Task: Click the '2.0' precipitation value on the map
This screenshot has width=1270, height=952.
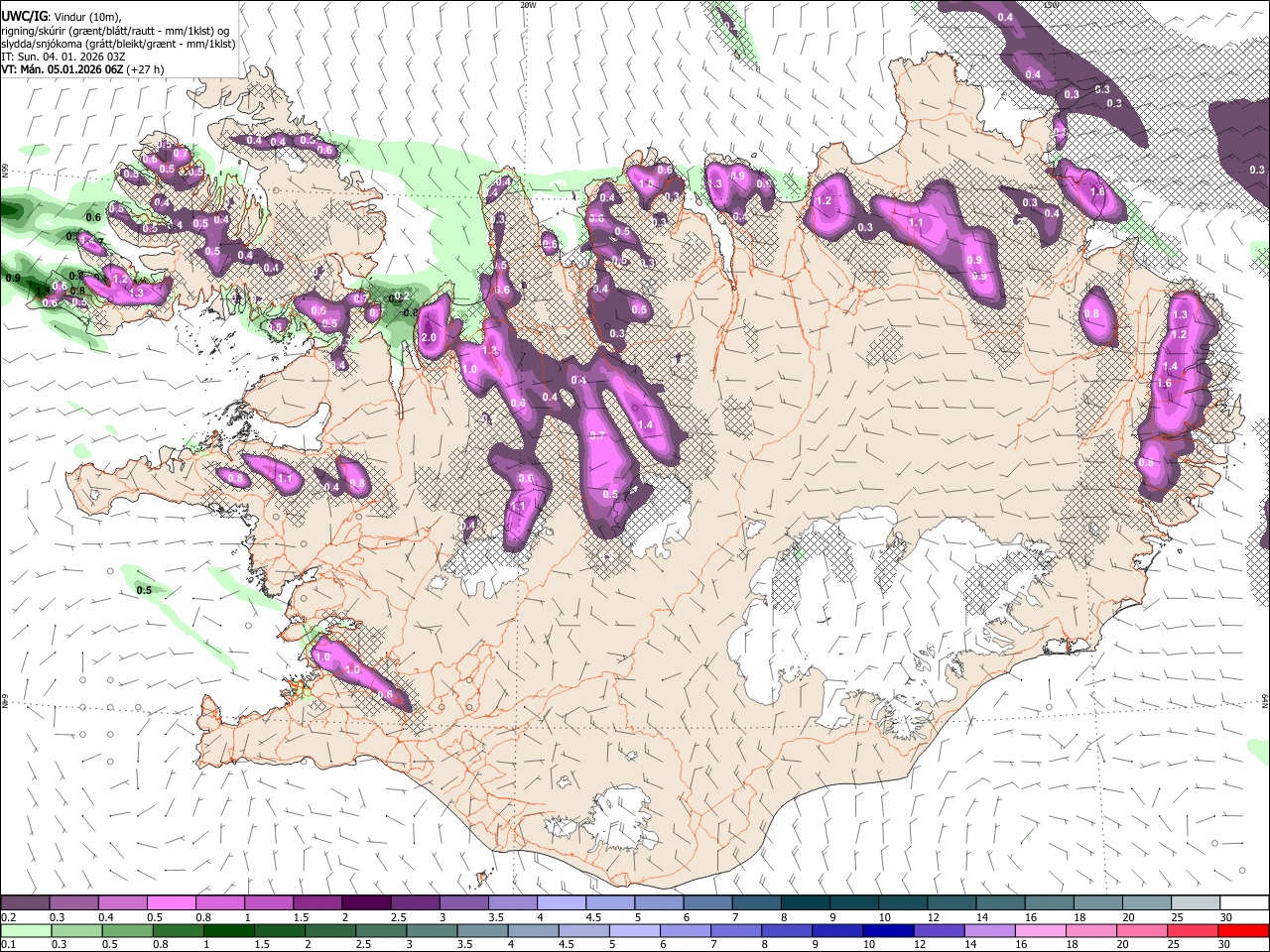Action: (x=429, y=338)
